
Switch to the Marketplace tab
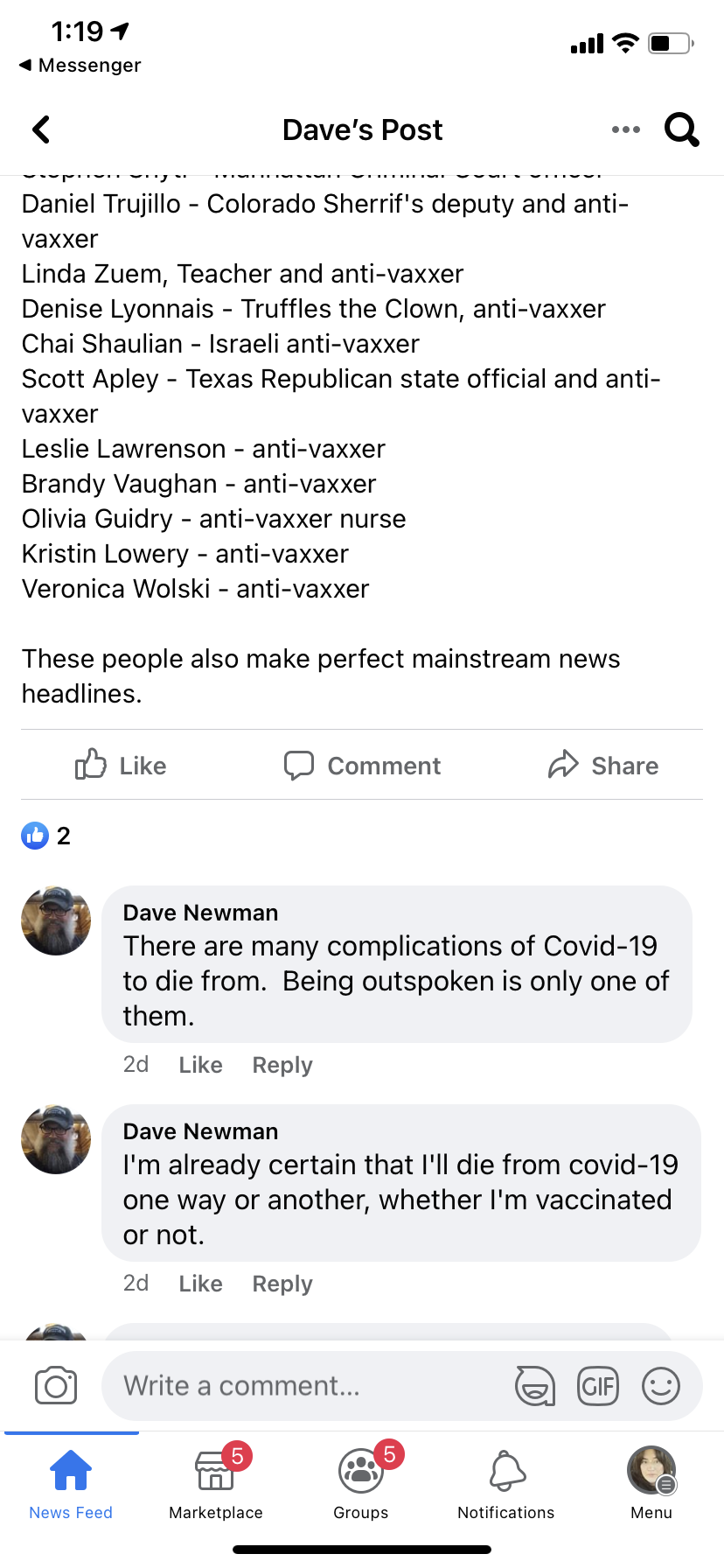(216, 1482)
